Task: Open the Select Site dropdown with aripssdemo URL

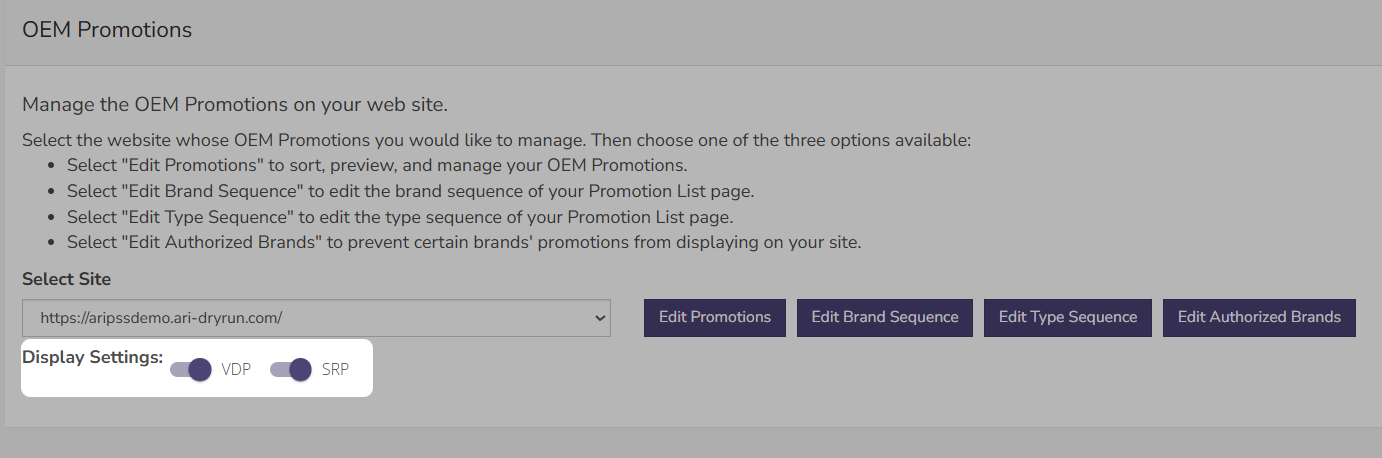Action: click(x=316, y=317)
